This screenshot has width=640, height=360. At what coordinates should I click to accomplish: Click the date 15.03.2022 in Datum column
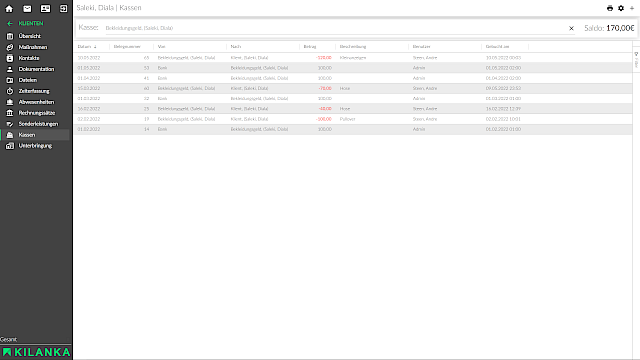[89, 88]
